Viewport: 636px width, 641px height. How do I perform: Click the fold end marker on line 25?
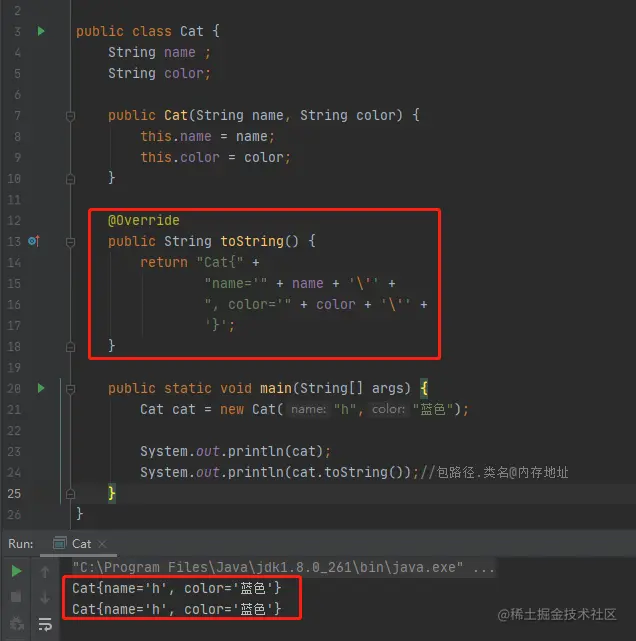pyautogui.click(x=70, y=494)
